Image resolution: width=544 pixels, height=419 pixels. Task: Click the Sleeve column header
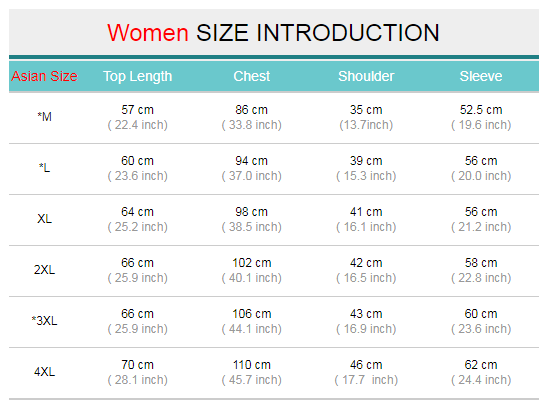[481, 76]
